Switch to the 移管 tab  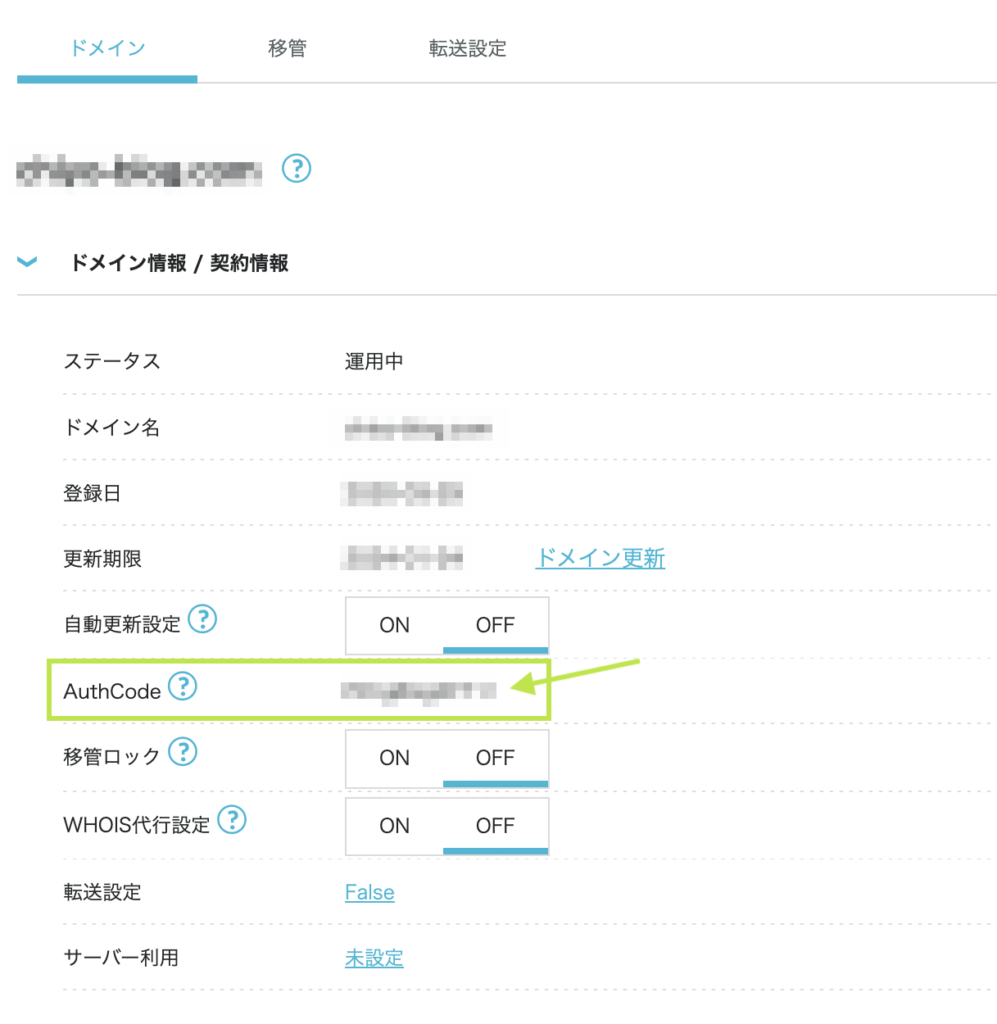coord(288,47)
